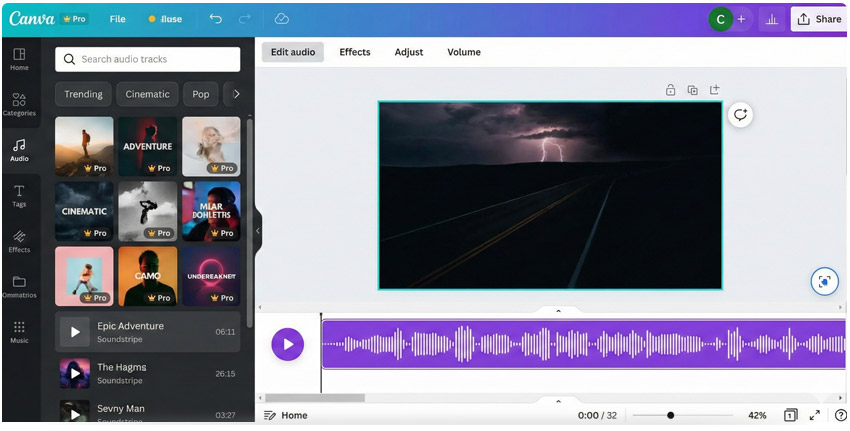Image resolution: width=850 pixels, height=431 pixels.
Task: Open the hiker on mountain audio thumbnail
Action: [84, 146]
